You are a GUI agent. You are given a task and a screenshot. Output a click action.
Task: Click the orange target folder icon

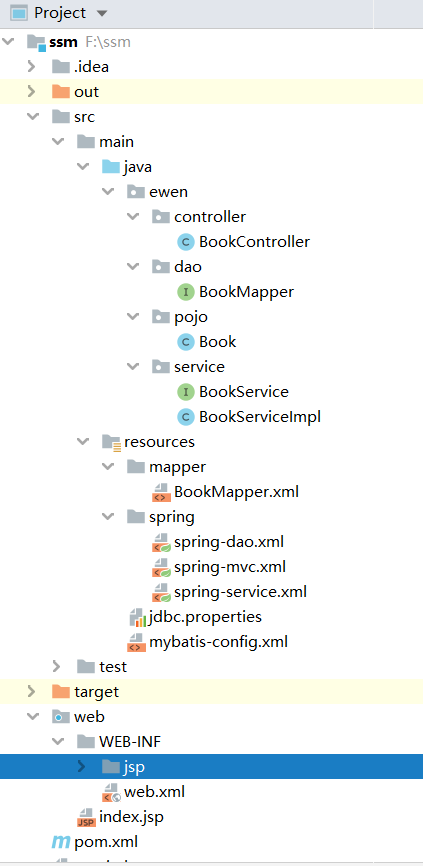[61, 691]
